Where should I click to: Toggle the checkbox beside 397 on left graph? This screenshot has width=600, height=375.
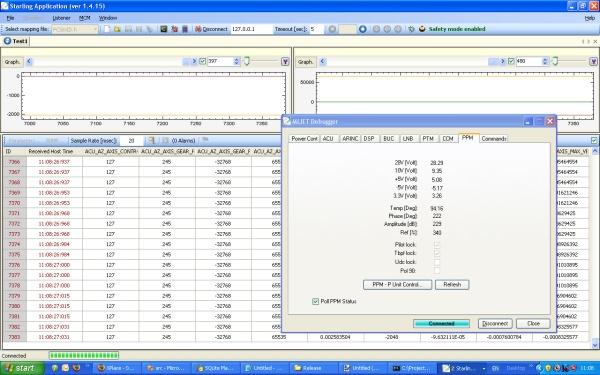202,61
